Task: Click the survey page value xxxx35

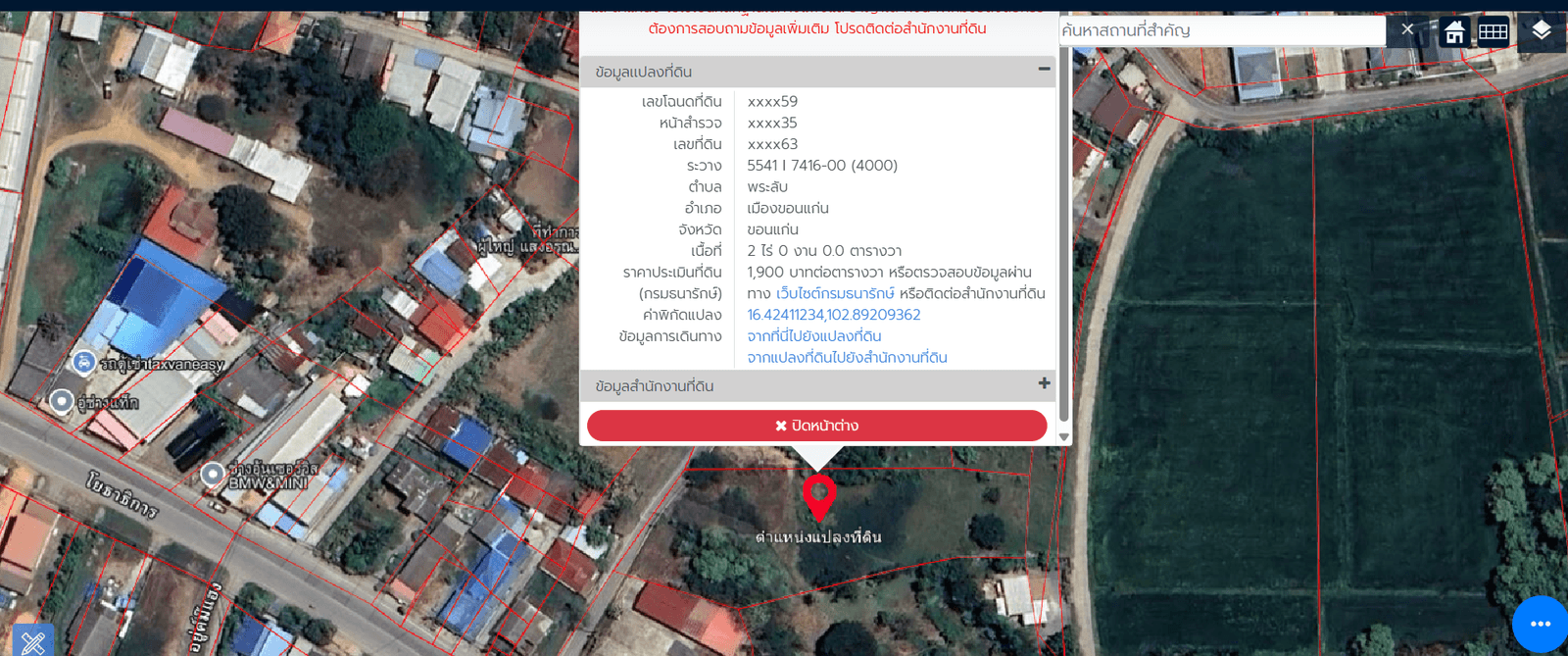Action: (x=772, y=124)
